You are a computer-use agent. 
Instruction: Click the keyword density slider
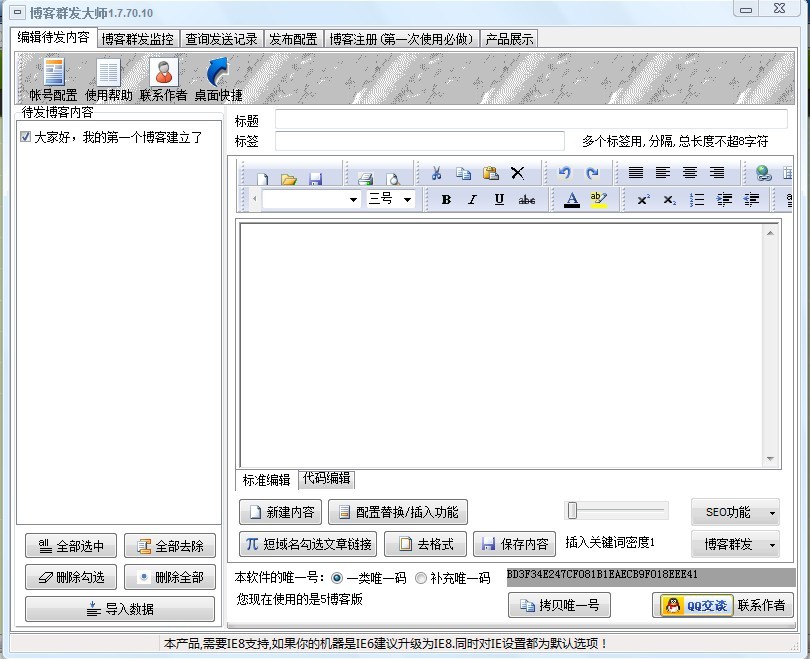[x=617, y=511]
